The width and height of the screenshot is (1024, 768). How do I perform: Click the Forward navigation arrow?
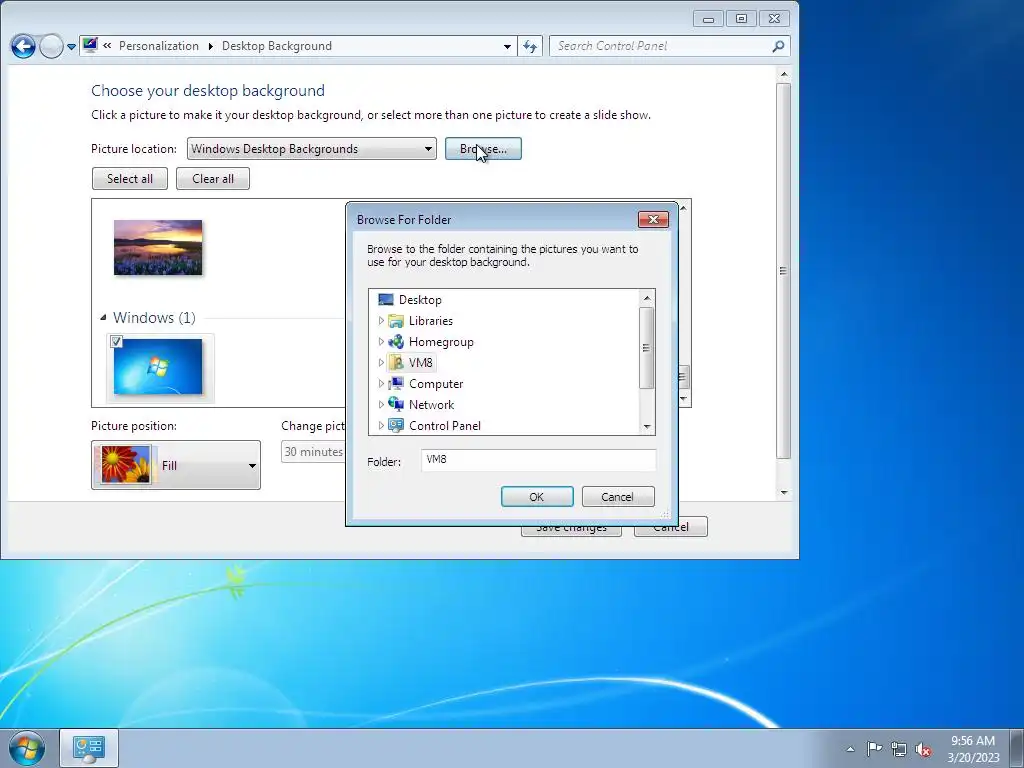(x=51, y=46)
